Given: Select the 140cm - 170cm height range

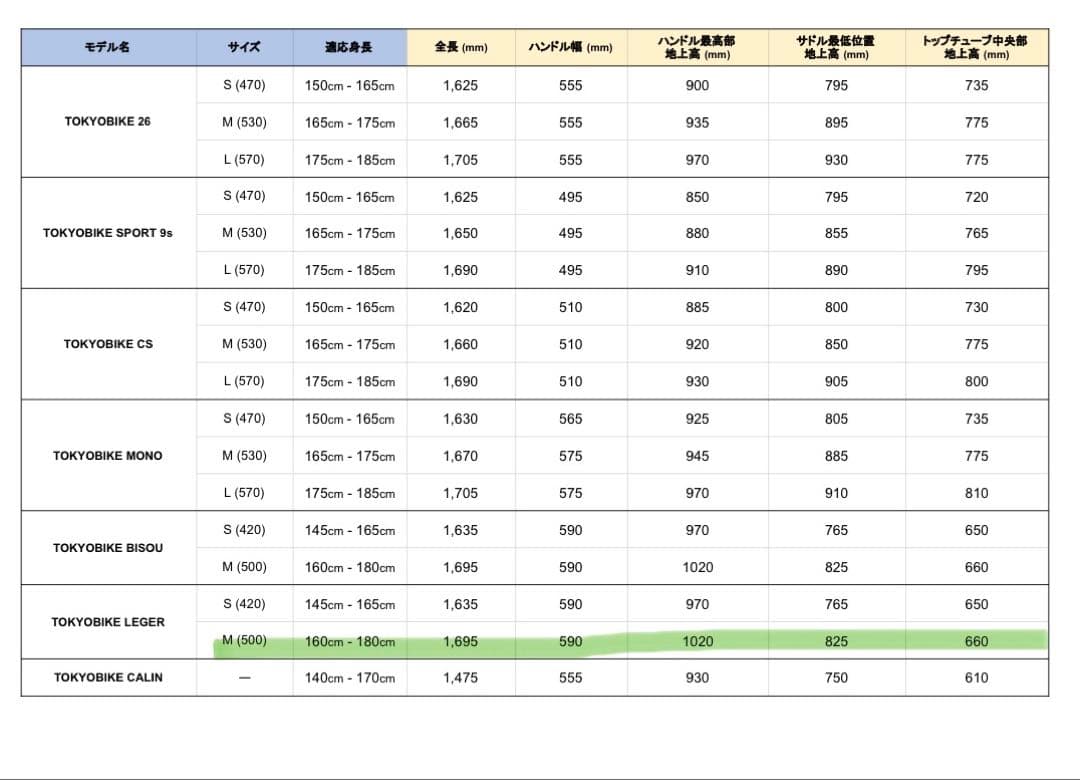Looking at the screenshot, I should coord(350,678).
